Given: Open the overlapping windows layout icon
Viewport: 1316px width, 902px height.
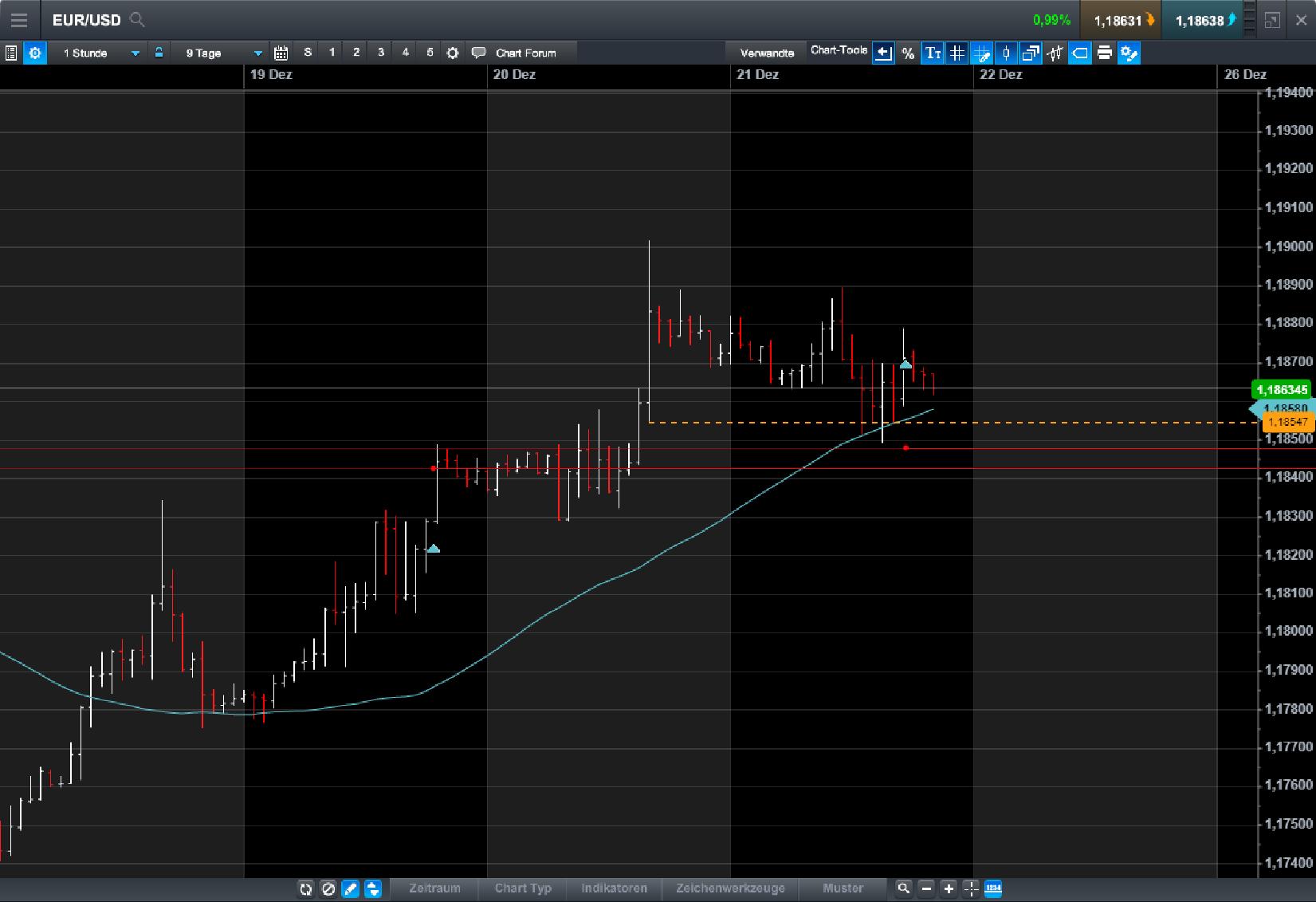Looking at the screenshot, I should [1031, 53].
